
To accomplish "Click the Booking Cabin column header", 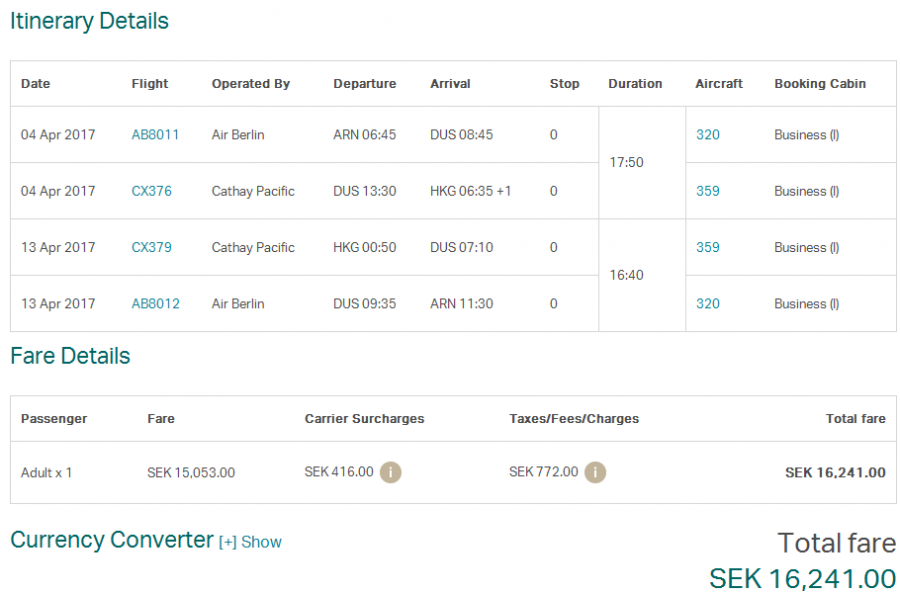I will pyautogui.click(x=820, y=84).
